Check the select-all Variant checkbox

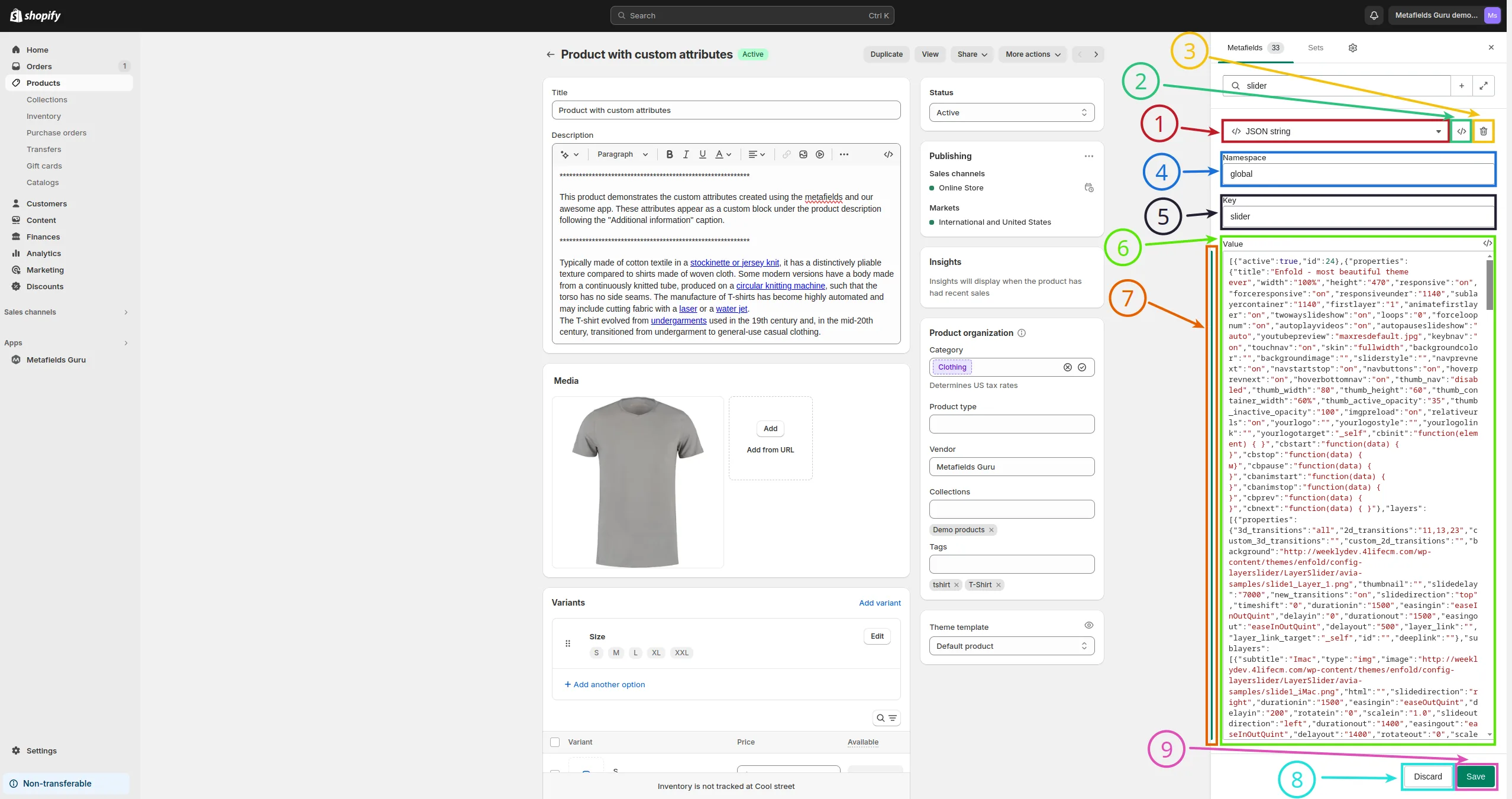555,742
